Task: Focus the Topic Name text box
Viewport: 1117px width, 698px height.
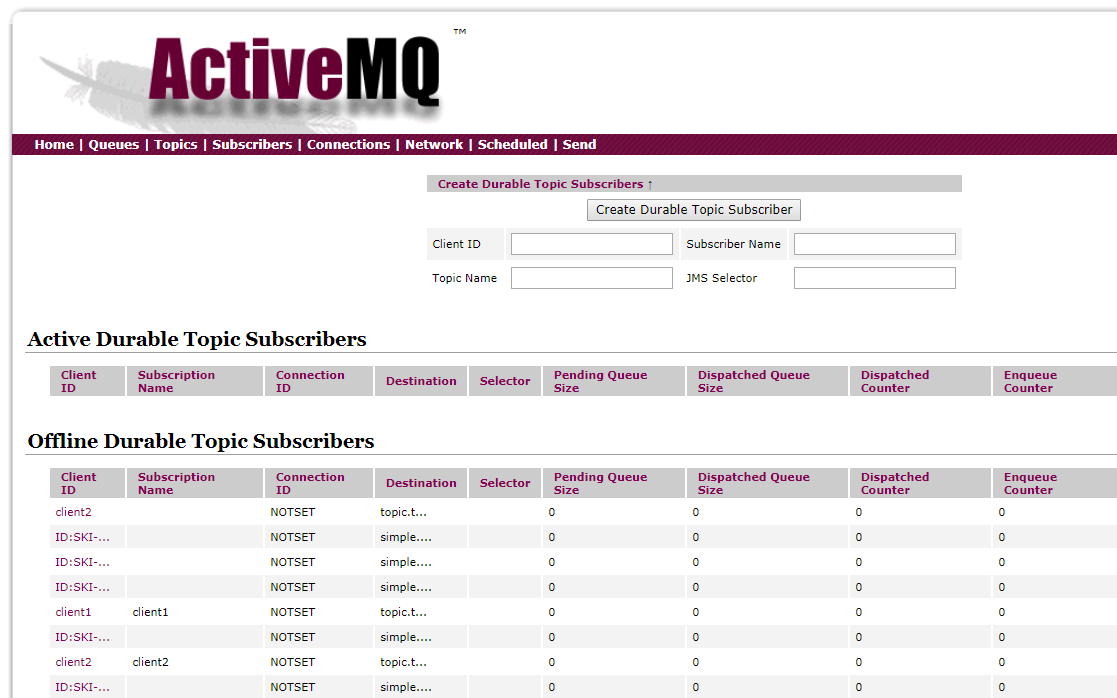Action: coord(591,277)
